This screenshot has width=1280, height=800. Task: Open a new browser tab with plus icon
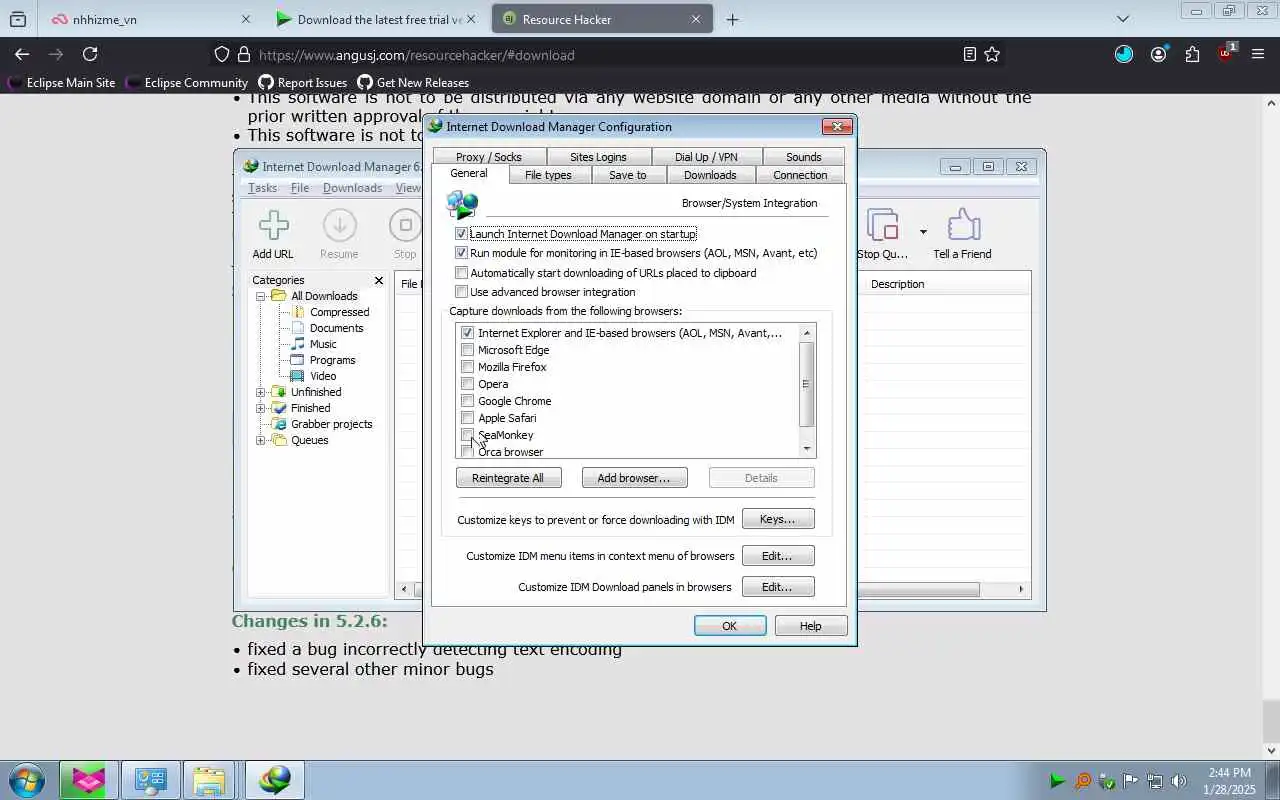tap(732, 19)
